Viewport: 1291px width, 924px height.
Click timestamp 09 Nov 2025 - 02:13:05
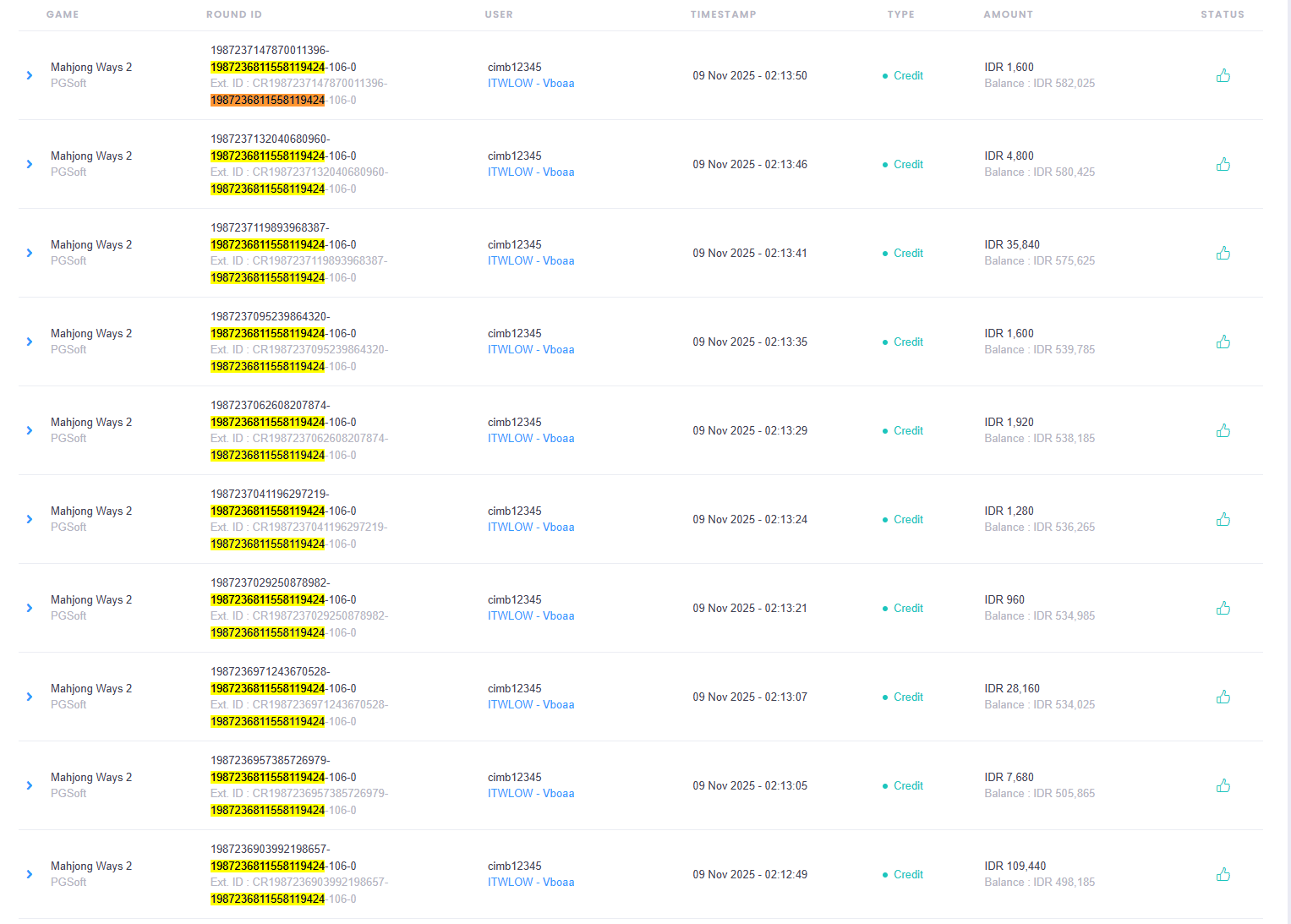750,785
